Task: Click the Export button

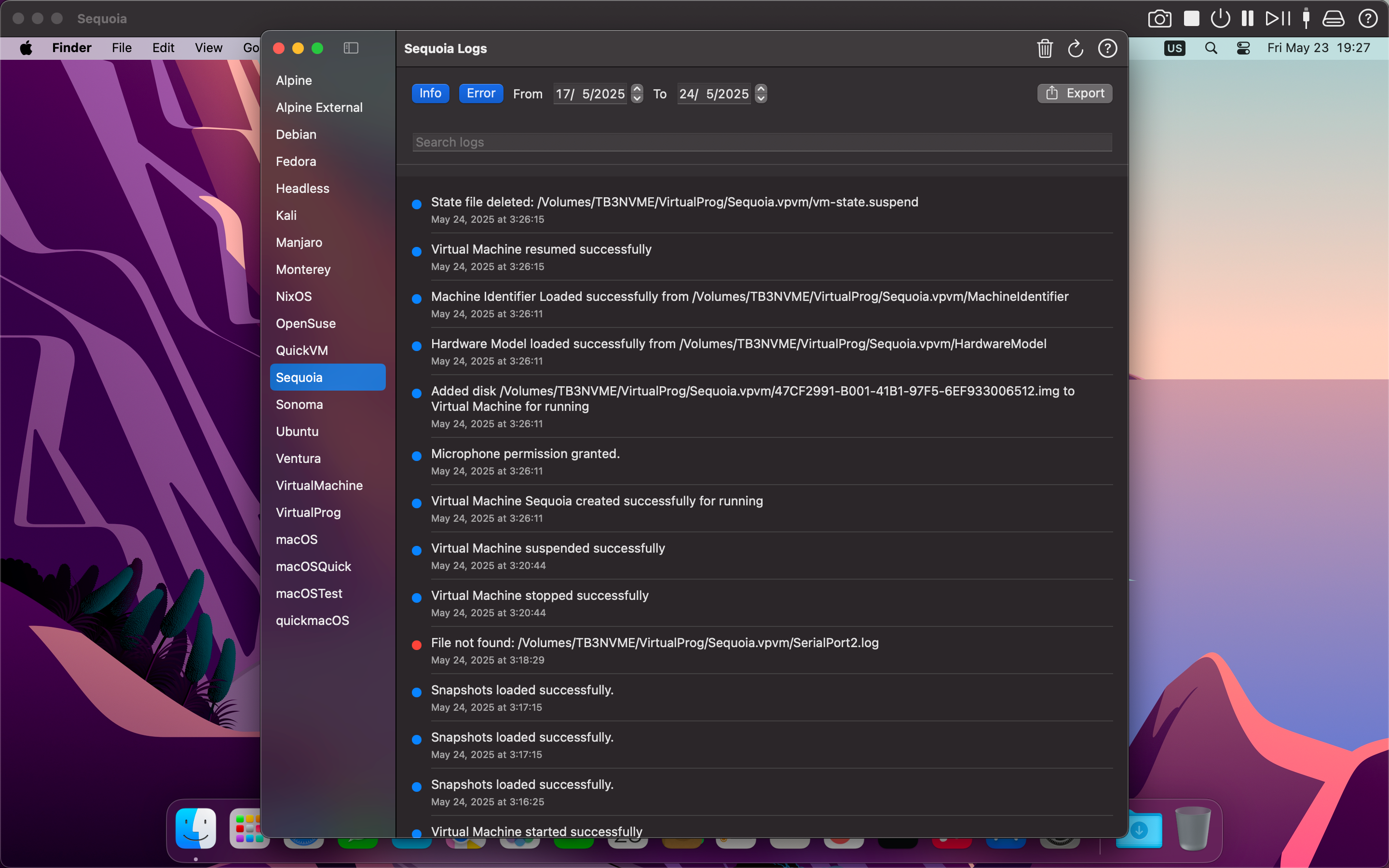Action: [1075, 93]
